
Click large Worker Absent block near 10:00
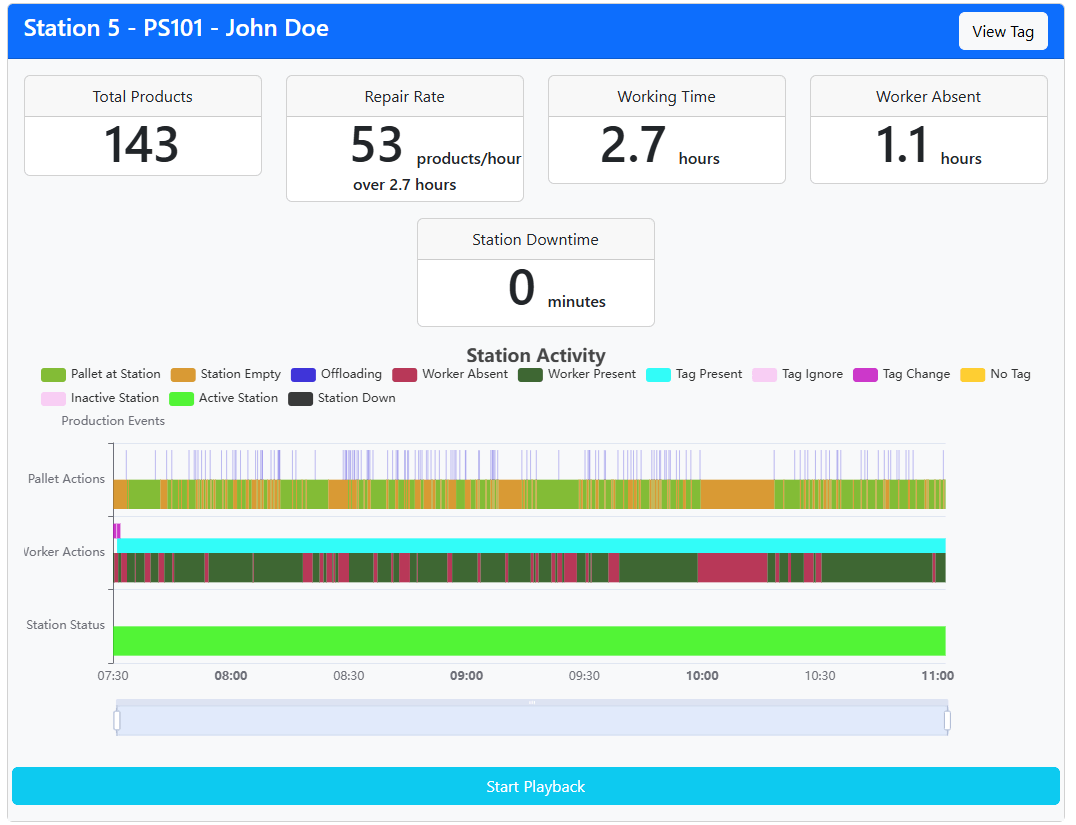[732, 568]
